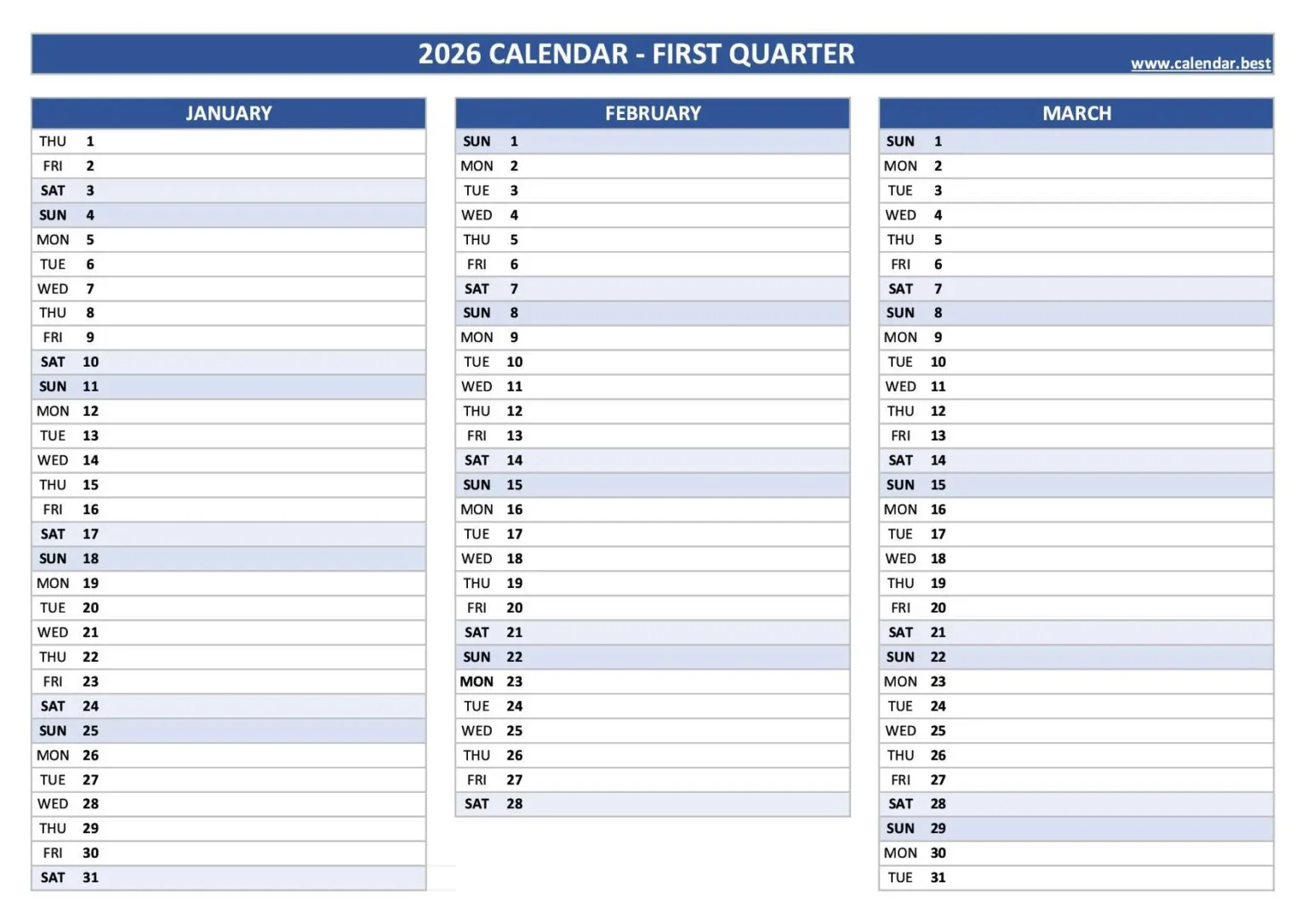Image resolution: width=1307 pixels, height=924 pixels.
Task: Click the Tuesday March 17 row
Action: click(1076, 534)
